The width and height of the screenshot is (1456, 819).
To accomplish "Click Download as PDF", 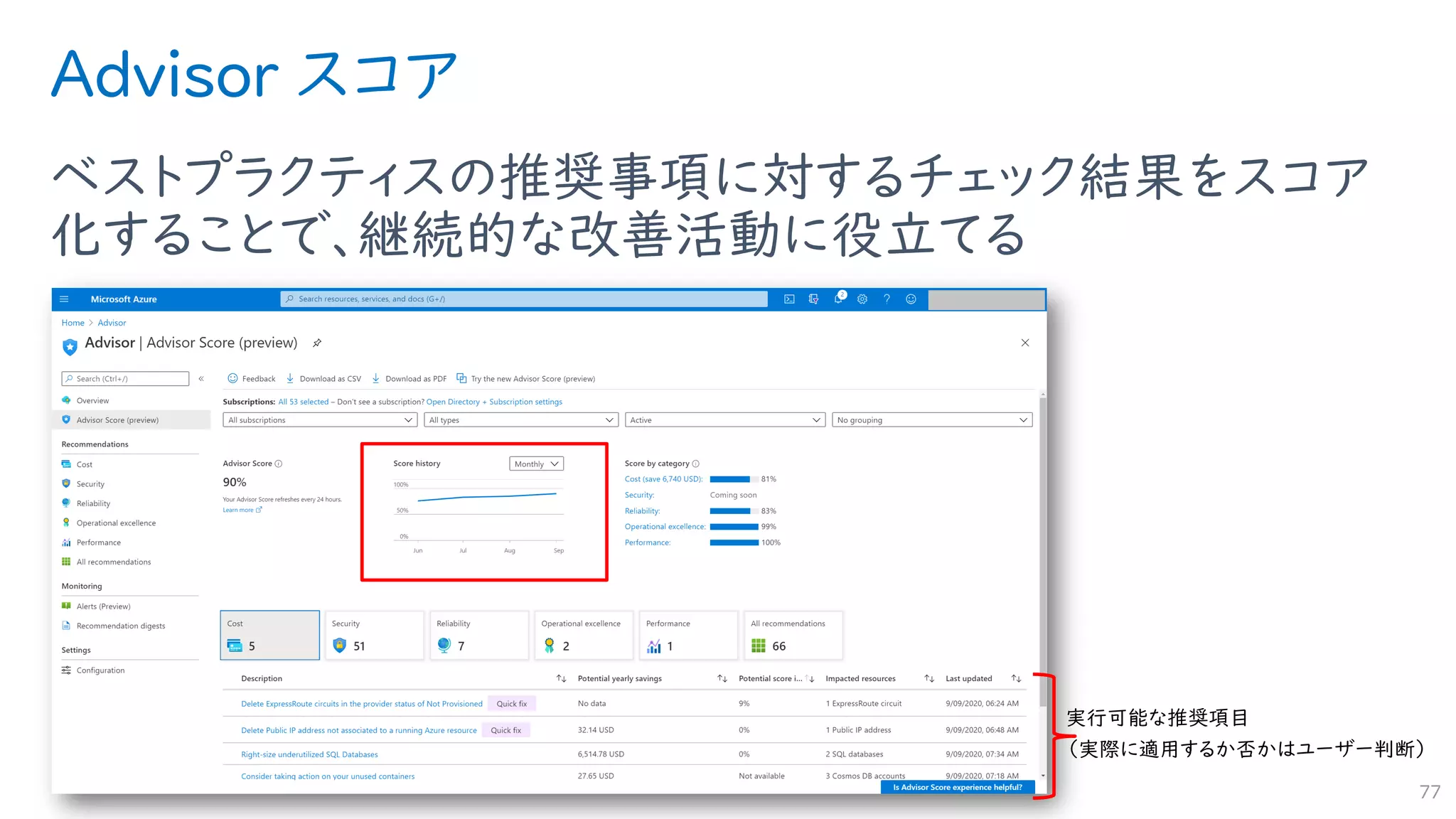I will [409, 379].
